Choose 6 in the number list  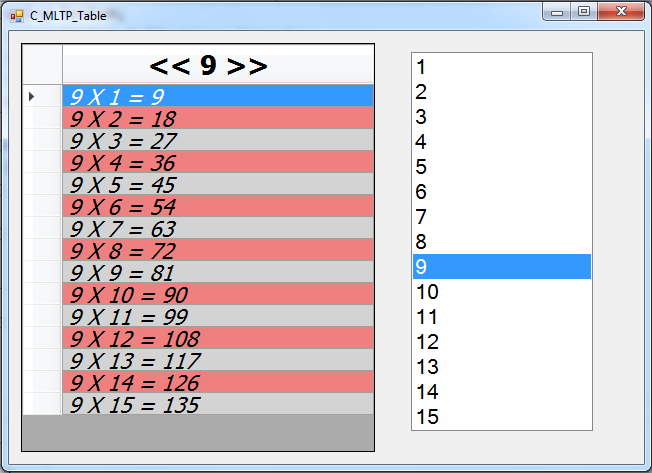pyautogui.click(x=502, y=192)
